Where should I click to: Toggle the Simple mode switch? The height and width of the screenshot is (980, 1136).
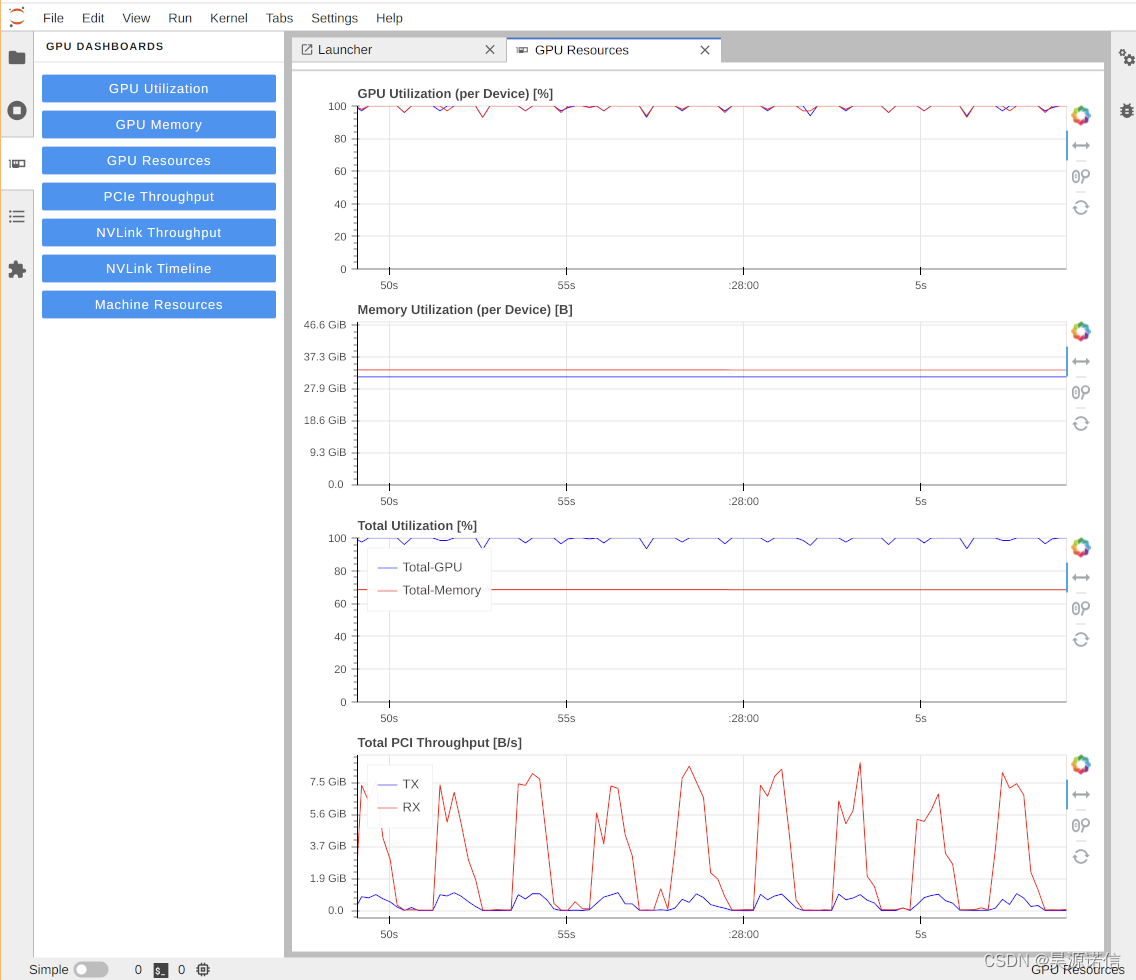coord(91,969)
